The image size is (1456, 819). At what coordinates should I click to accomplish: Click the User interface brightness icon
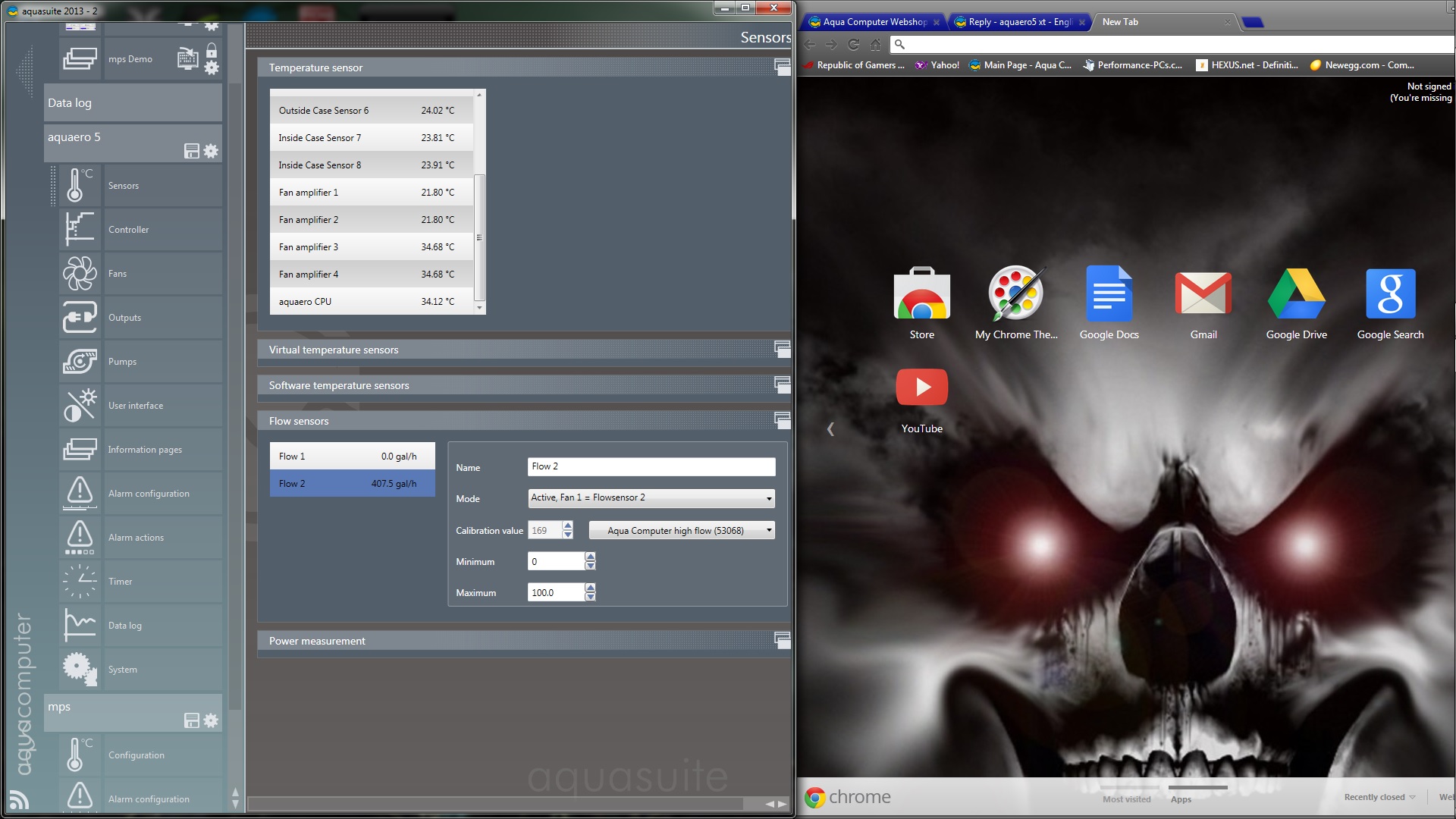(80, 406)
